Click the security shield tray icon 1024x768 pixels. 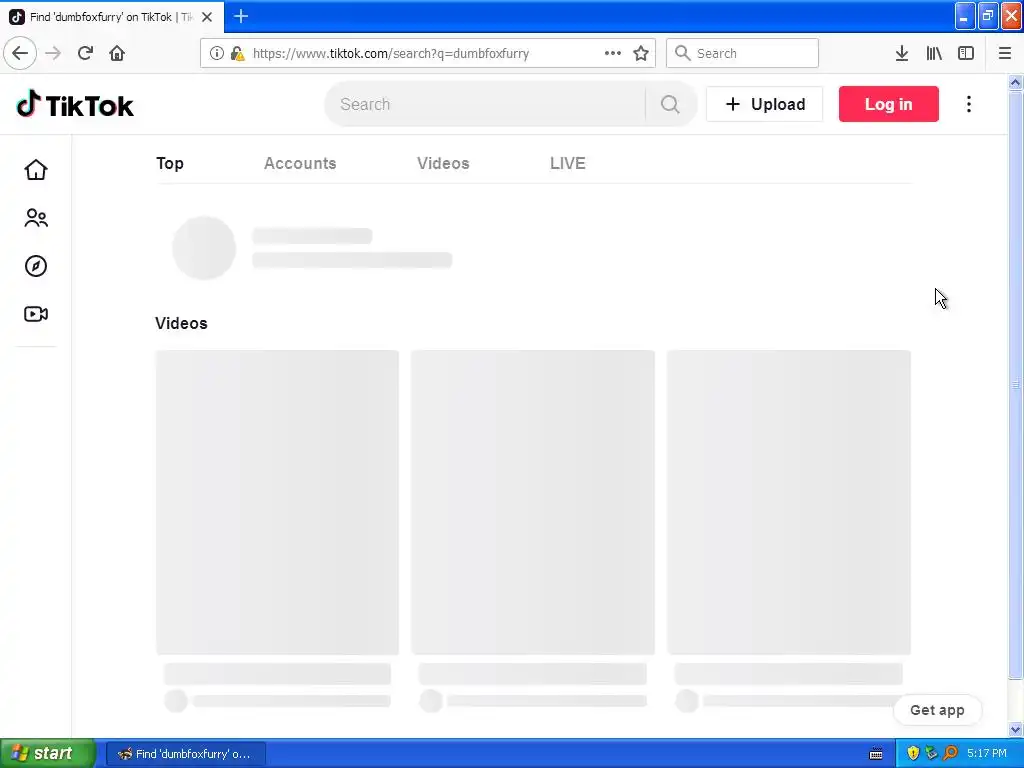913,754
